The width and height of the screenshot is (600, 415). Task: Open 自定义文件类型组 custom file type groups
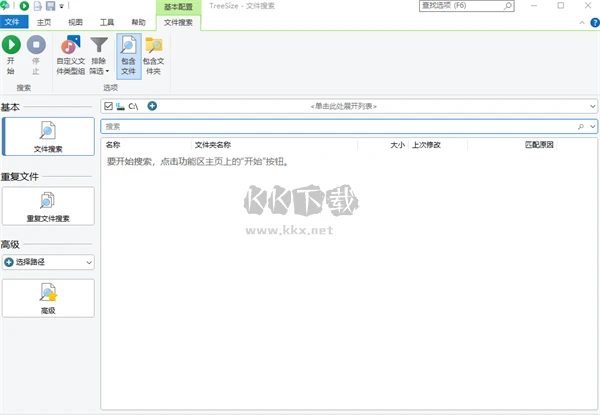(x=71, y=55)
